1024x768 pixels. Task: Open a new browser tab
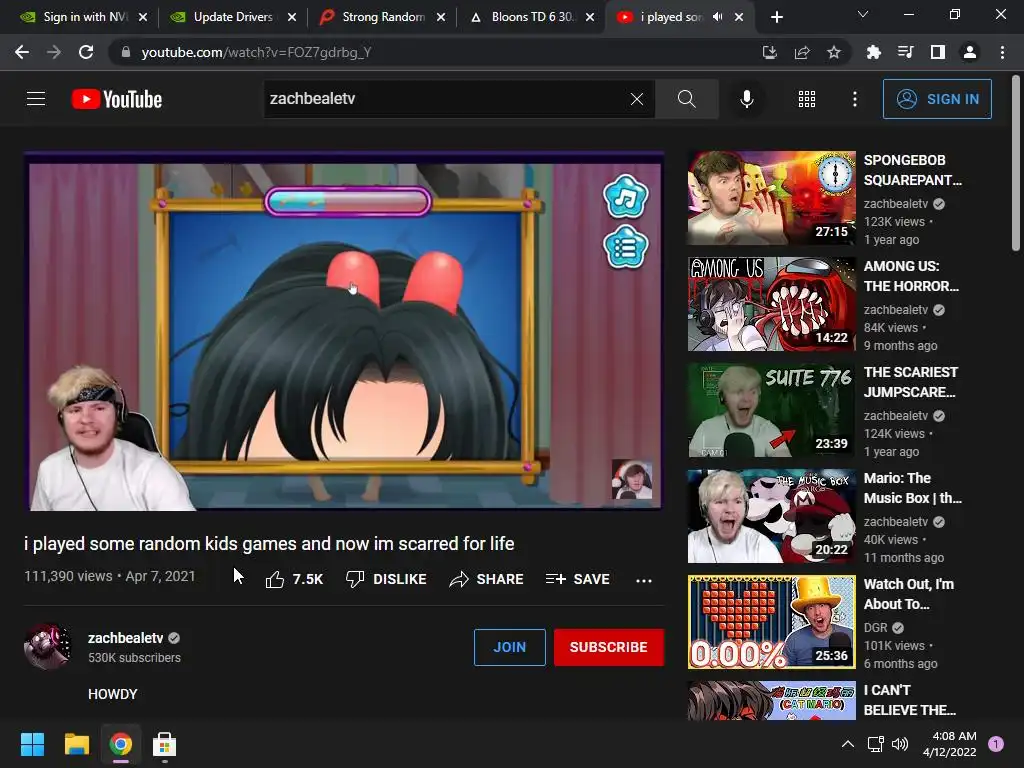[776, 17]
